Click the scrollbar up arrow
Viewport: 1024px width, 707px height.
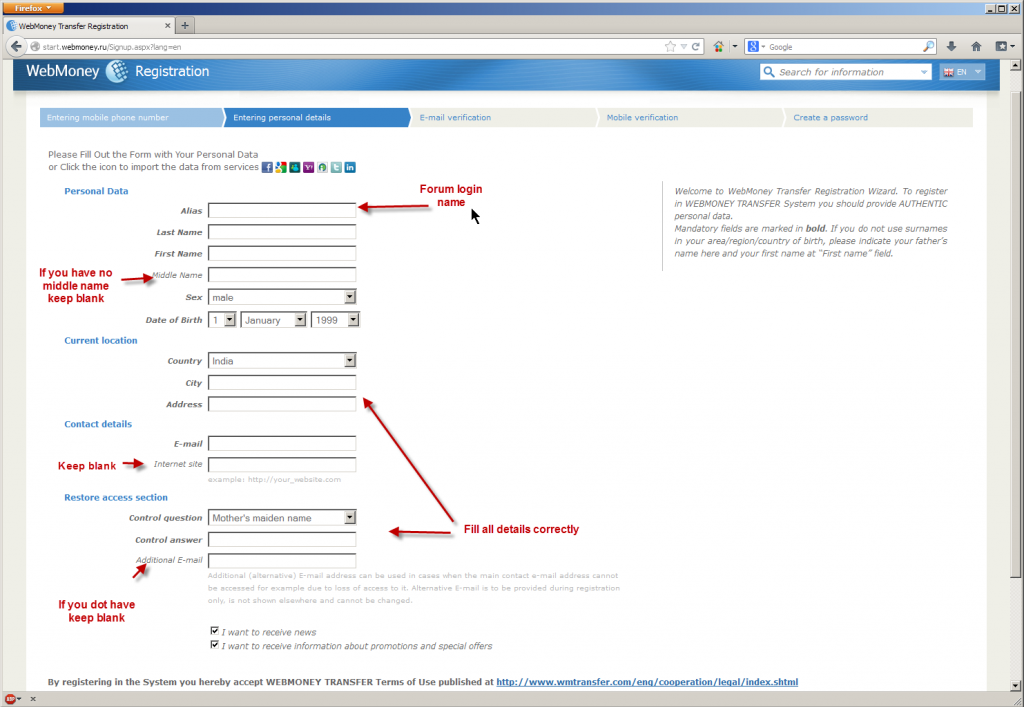1015,65
